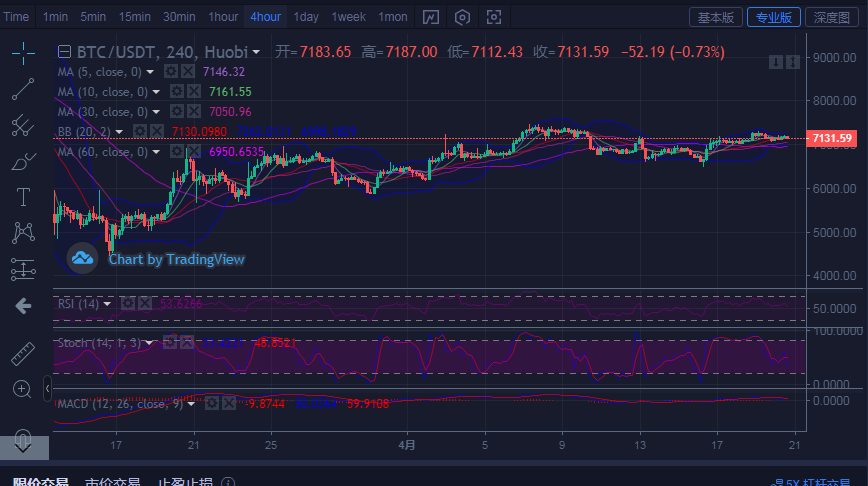868x486 pixels.
Task: Switch to the 15min interval
Action: coord(135,17)
